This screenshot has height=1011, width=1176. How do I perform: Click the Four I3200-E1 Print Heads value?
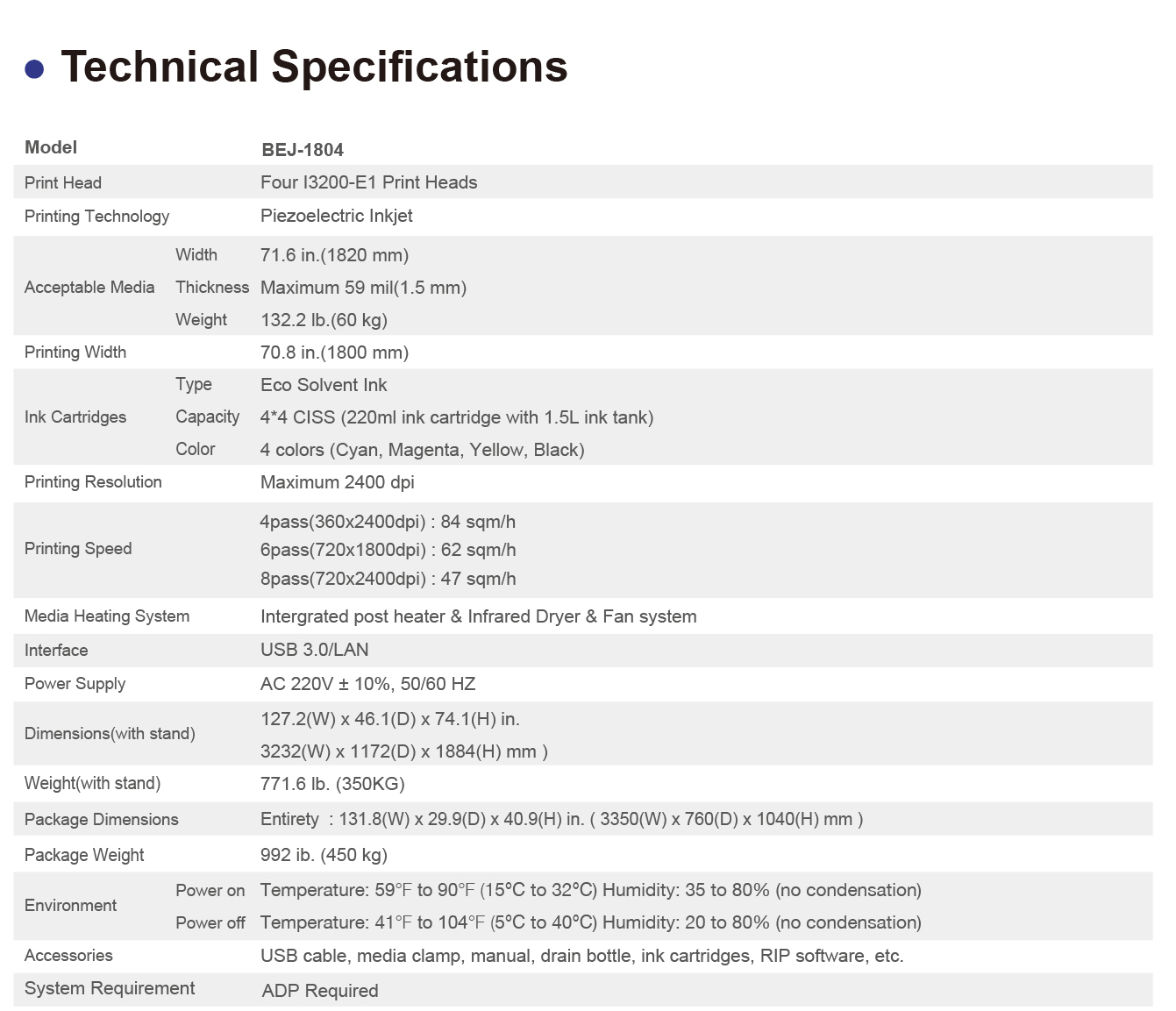pyautogui.click(x=368, y=182)
